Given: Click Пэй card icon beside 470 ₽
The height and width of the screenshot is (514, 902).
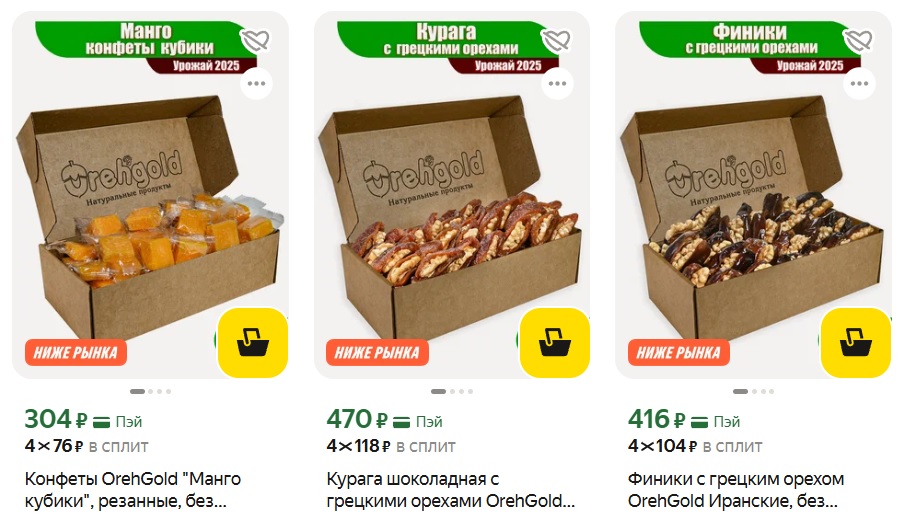Looking at the screenshot, I should (x=402, y=422).
